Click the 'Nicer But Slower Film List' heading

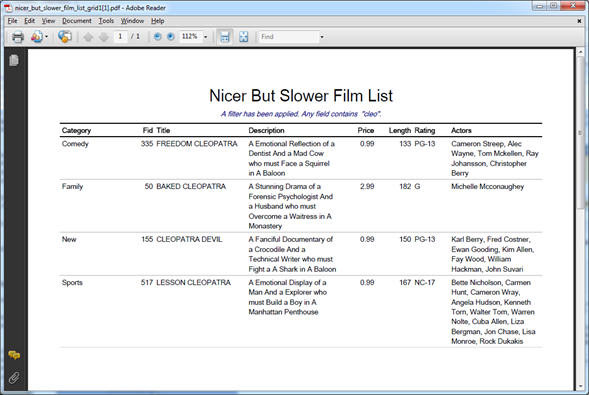[x=301, y=95]
